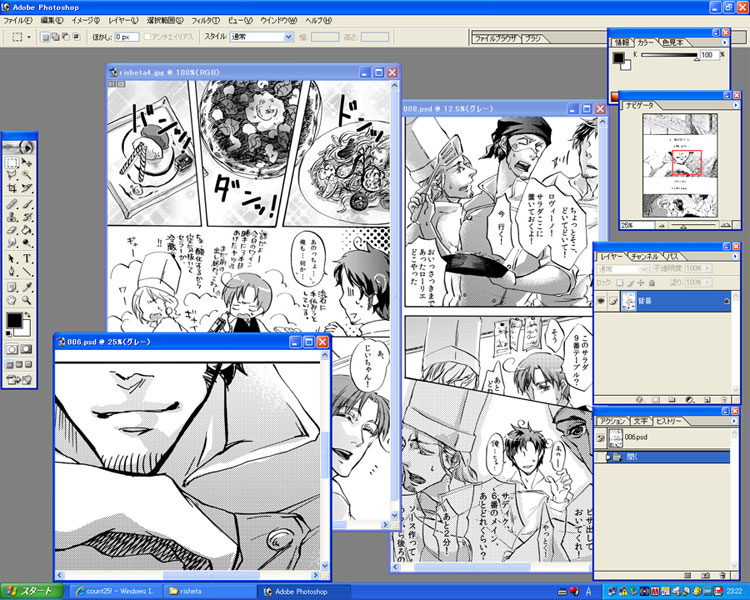Open the スタイル dropdown
750x600 pixels.
[x=288, y=36]
